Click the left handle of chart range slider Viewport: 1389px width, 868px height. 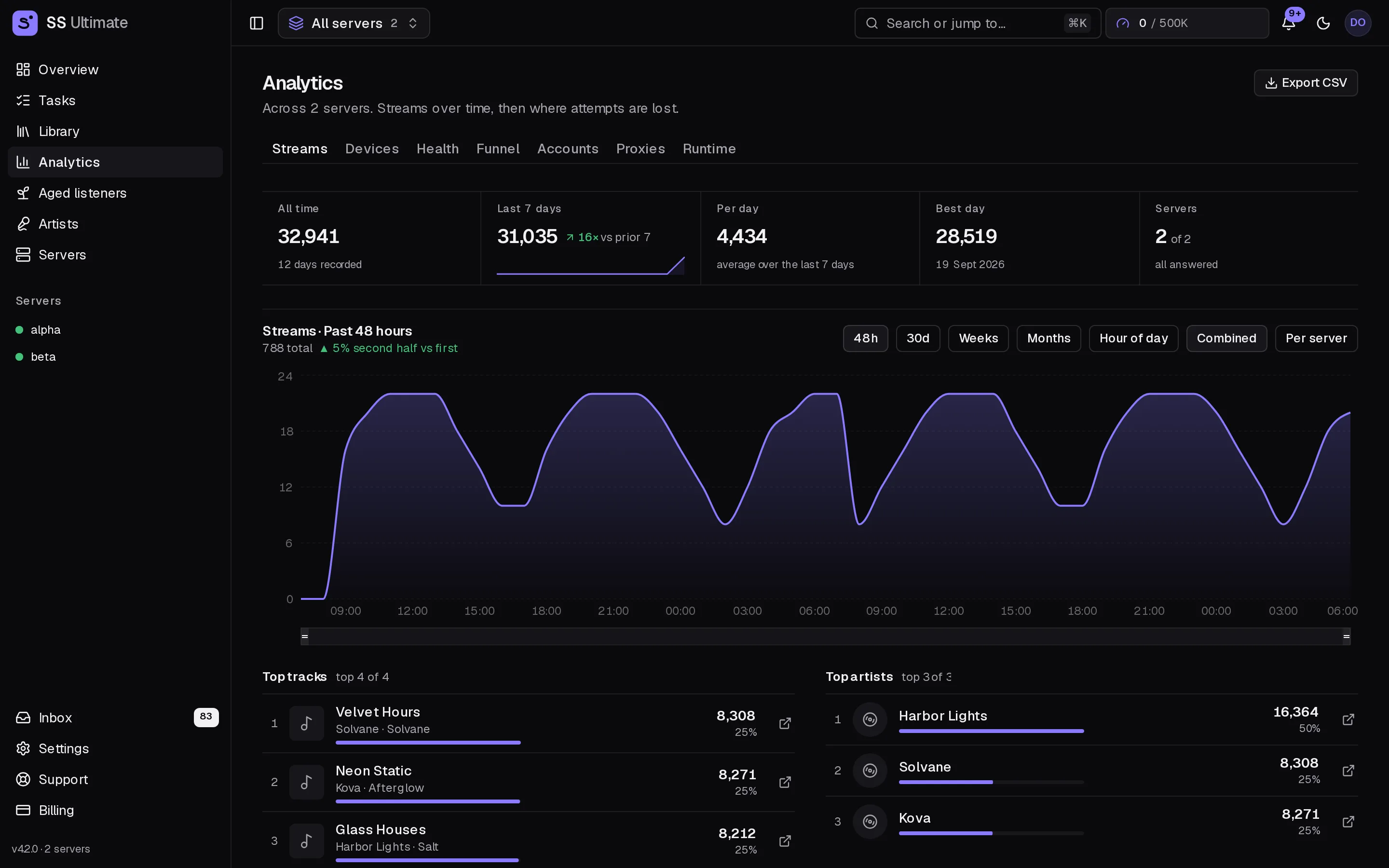pos(305,636)
